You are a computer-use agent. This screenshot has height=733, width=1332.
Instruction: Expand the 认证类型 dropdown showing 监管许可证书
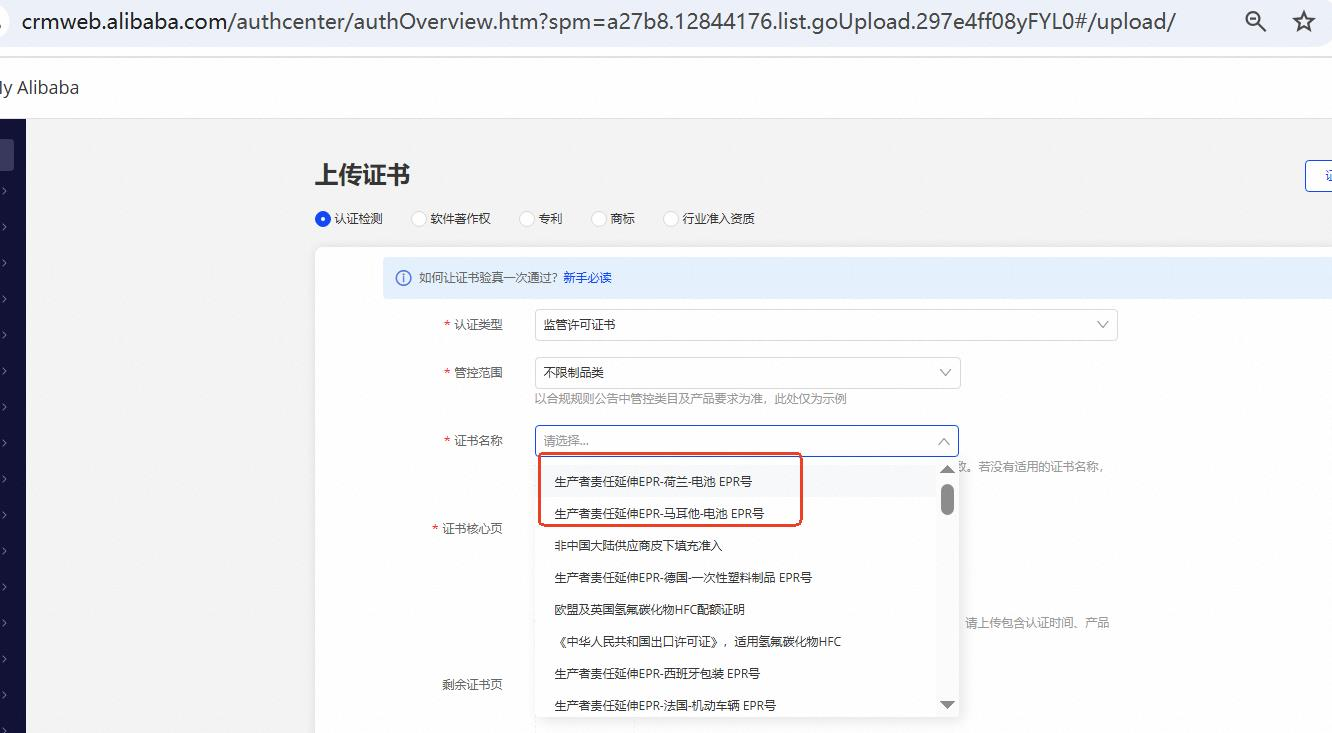pos(826,325)
